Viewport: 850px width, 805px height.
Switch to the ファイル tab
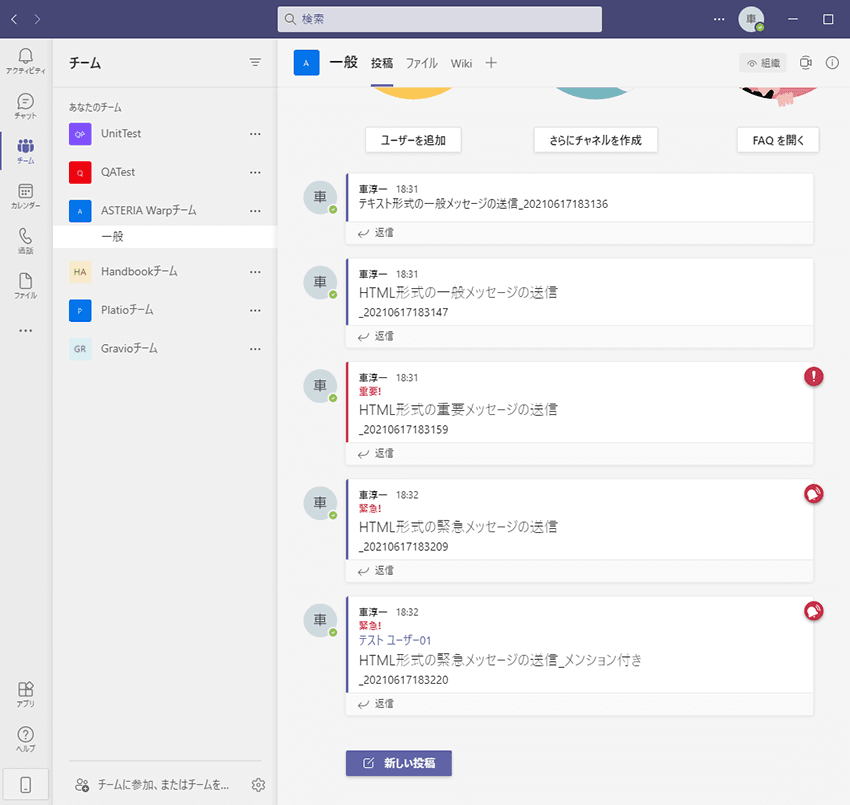(421, 63)
